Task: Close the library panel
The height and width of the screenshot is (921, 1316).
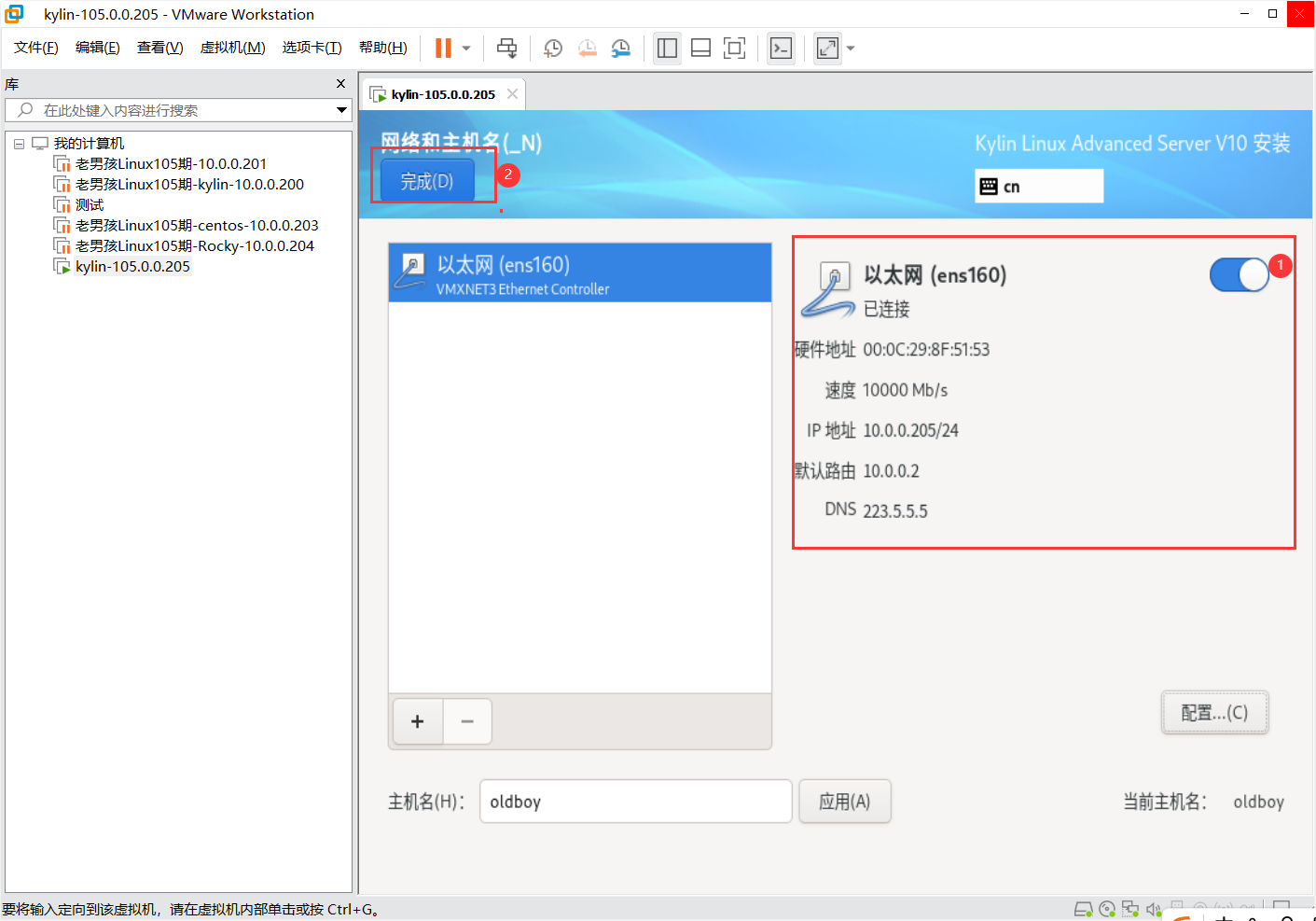Action: click(340, 84)
